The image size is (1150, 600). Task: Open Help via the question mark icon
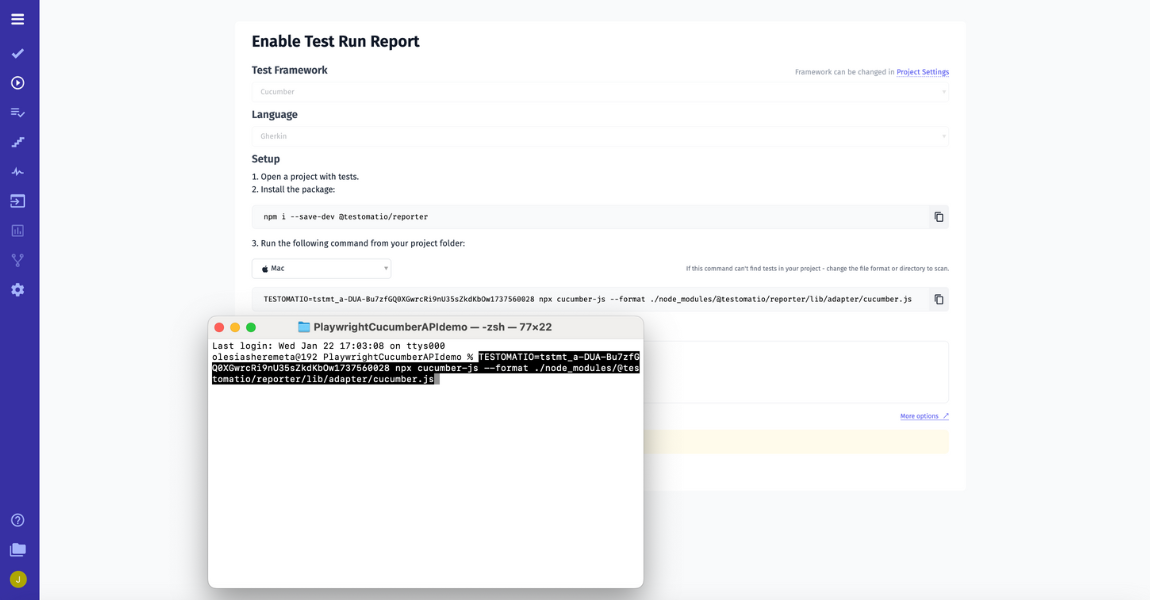pos(18,520)
